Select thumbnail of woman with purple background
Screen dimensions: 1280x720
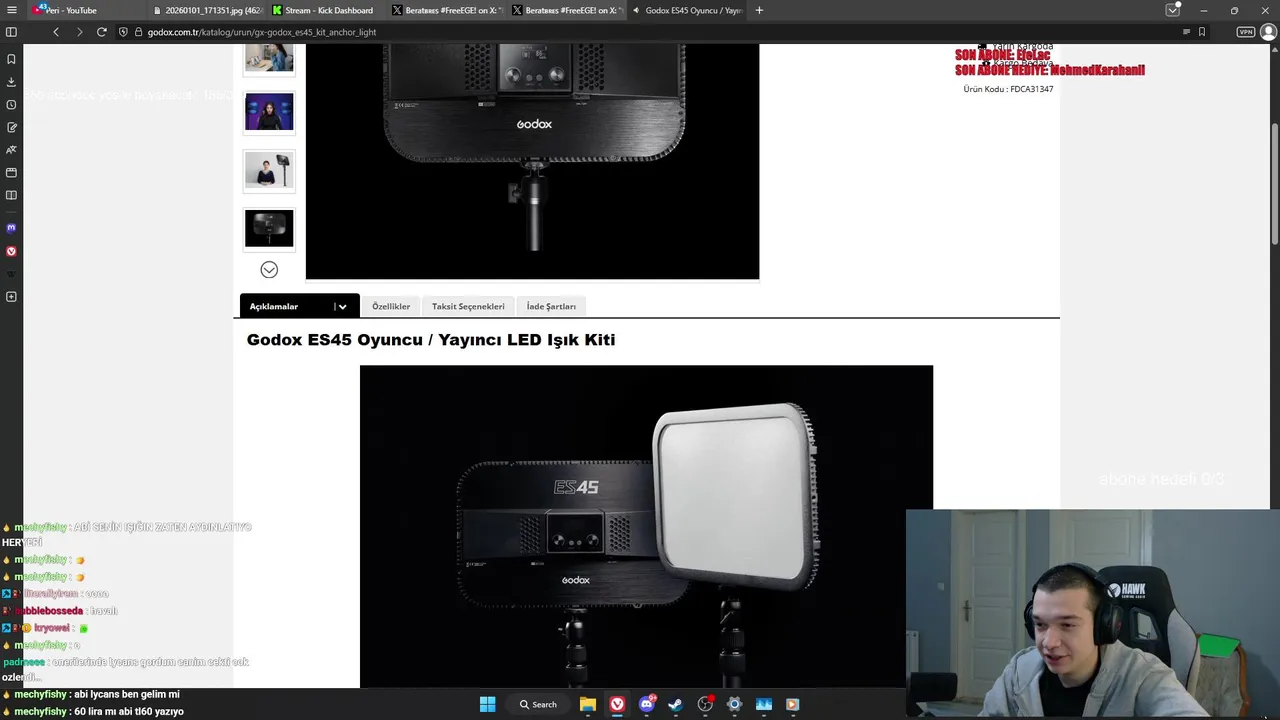point(269,112)
